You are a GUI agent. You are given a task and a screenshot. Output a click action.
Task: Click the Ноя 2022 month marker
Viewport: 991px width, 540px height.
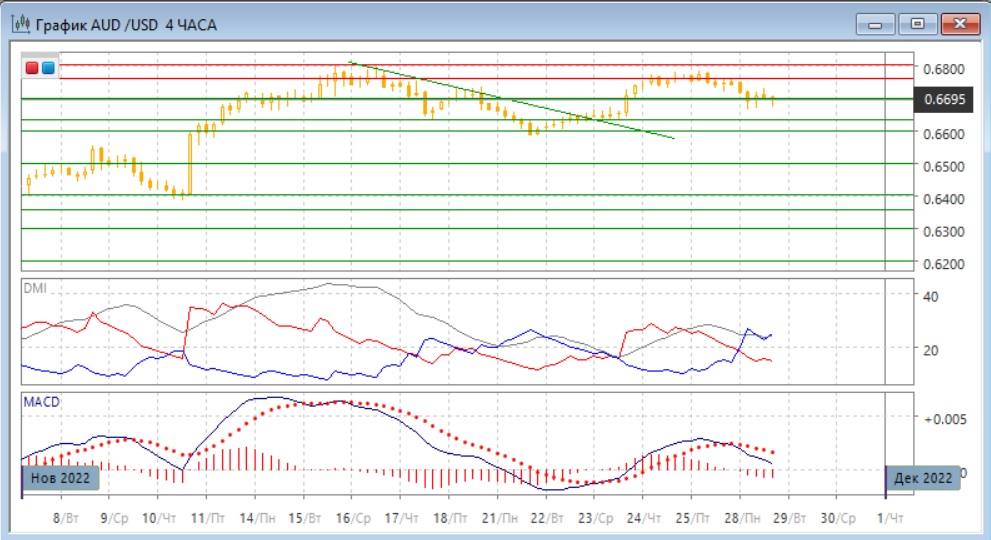pyautogui.click(x=60, y=478)
